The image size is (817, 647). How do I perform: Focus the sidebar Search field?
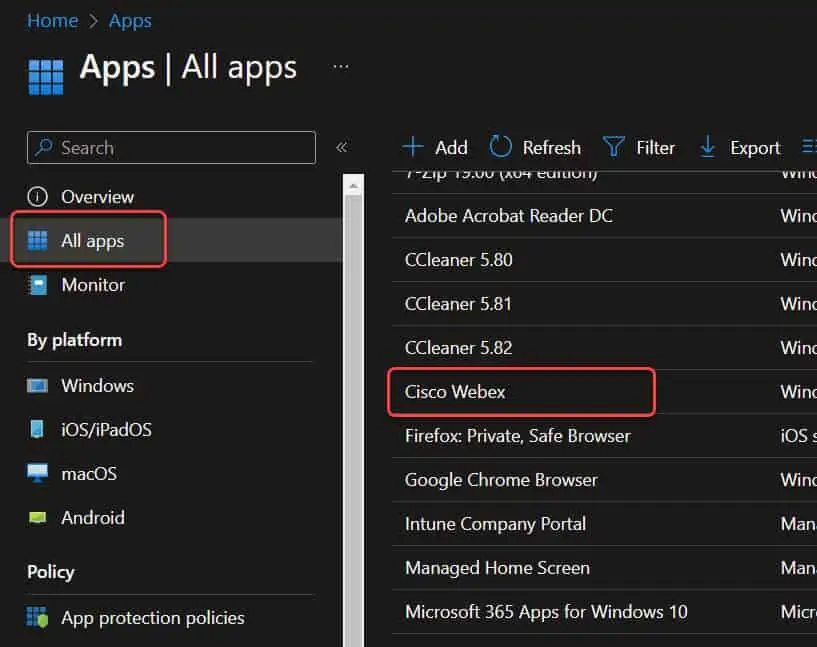171,147
